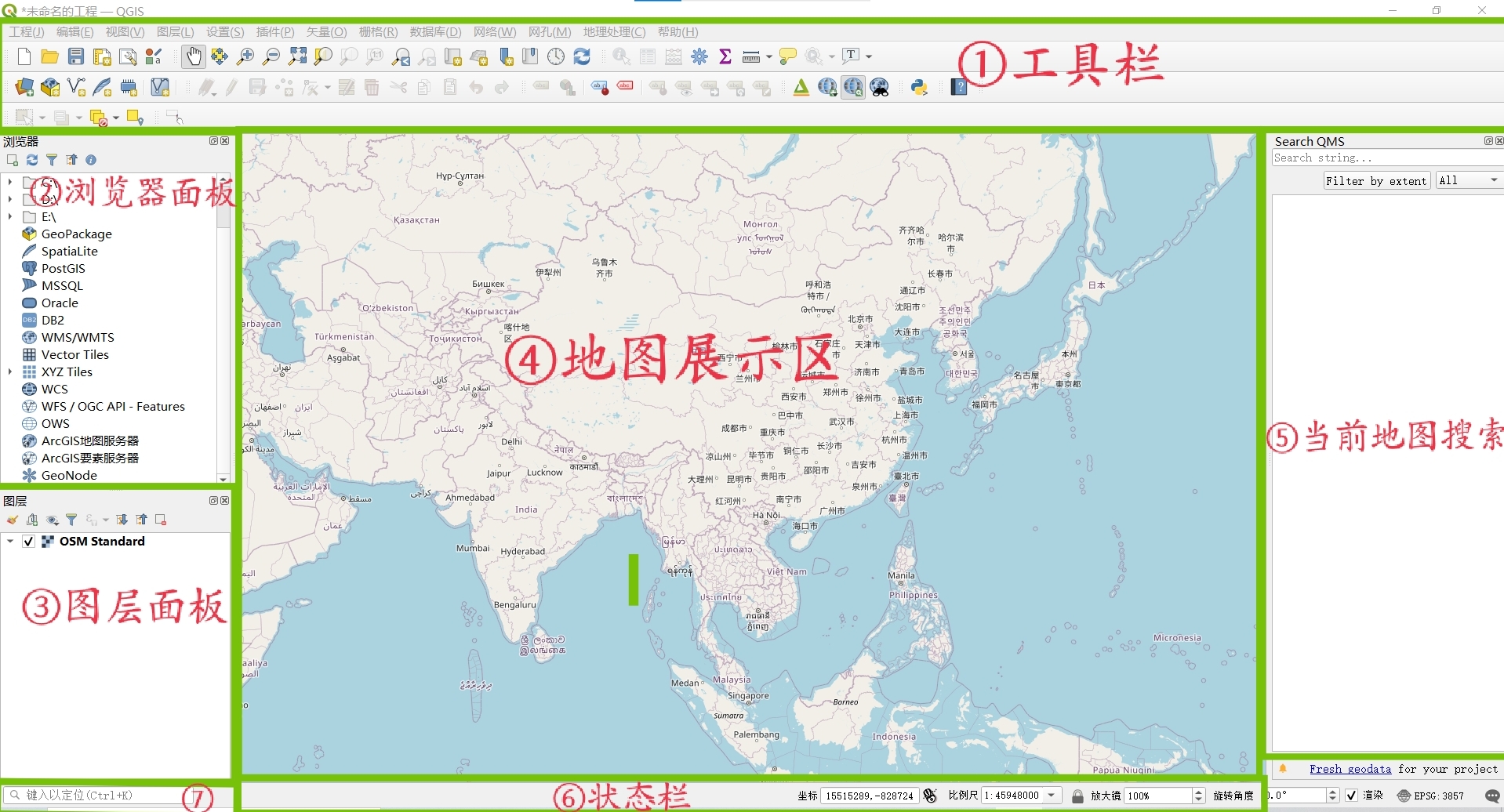Click the New Shapefile Layer icon

coord(76,87)
